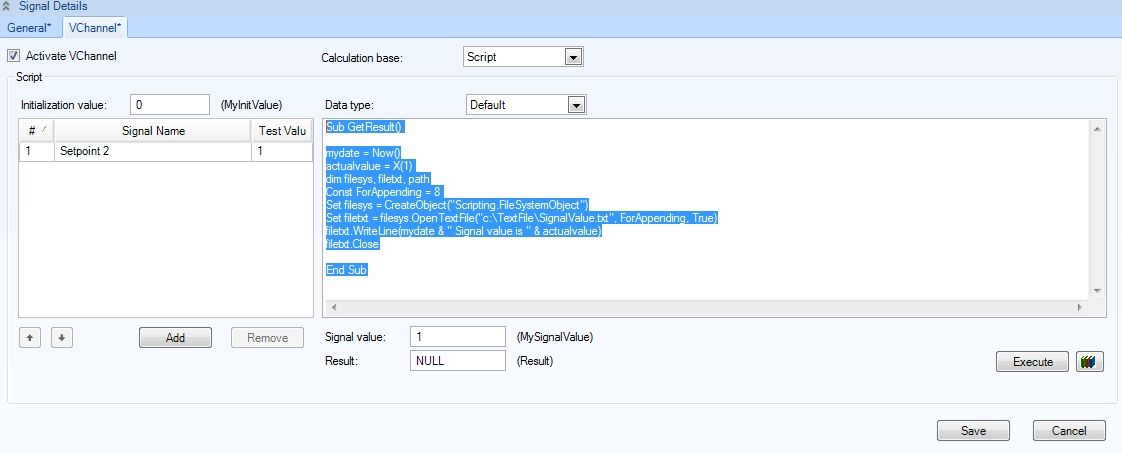Toggle the Activate VChannel checkbox
Image resolution: width=1122 pixels, height=453 pixels.
14,56
